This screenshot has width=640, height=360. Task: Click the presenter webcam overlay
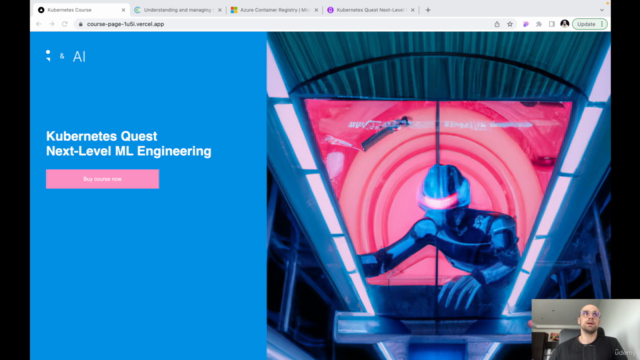586,329
